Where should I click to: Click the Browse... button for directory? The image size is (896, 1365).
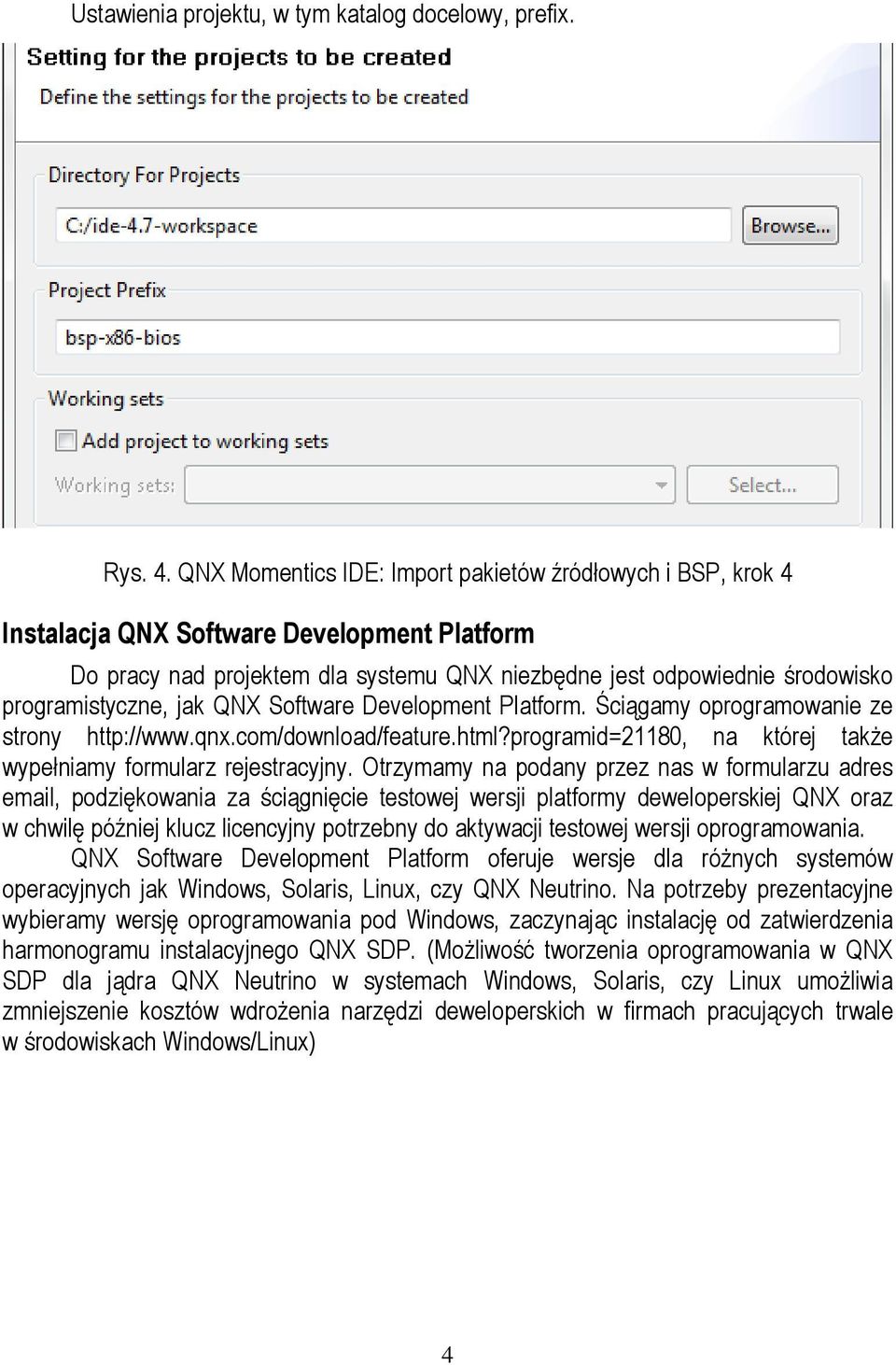[x=791, y=225]
